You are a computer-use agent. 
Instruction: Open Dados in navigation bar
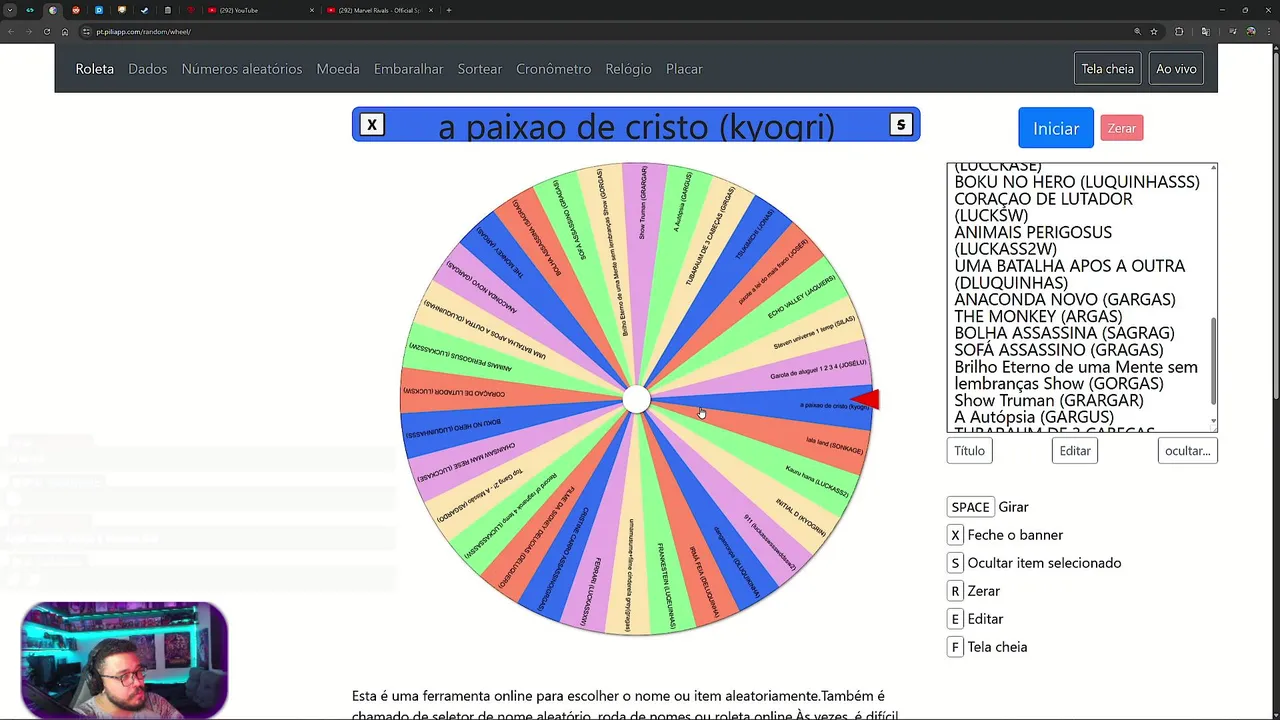pos(148,69)
